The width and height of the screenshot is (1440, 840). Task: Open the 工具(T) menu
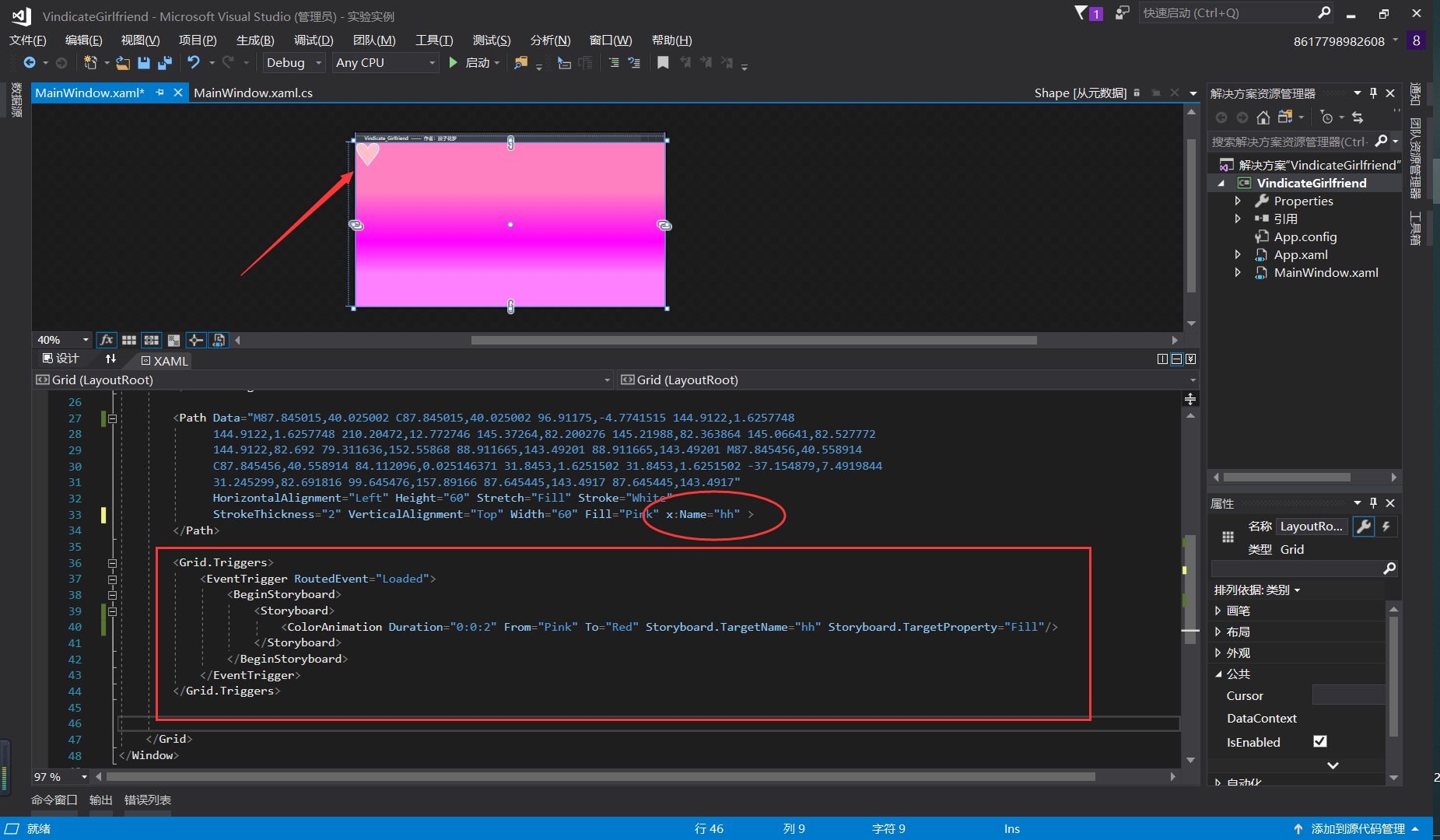pos(434,40)
